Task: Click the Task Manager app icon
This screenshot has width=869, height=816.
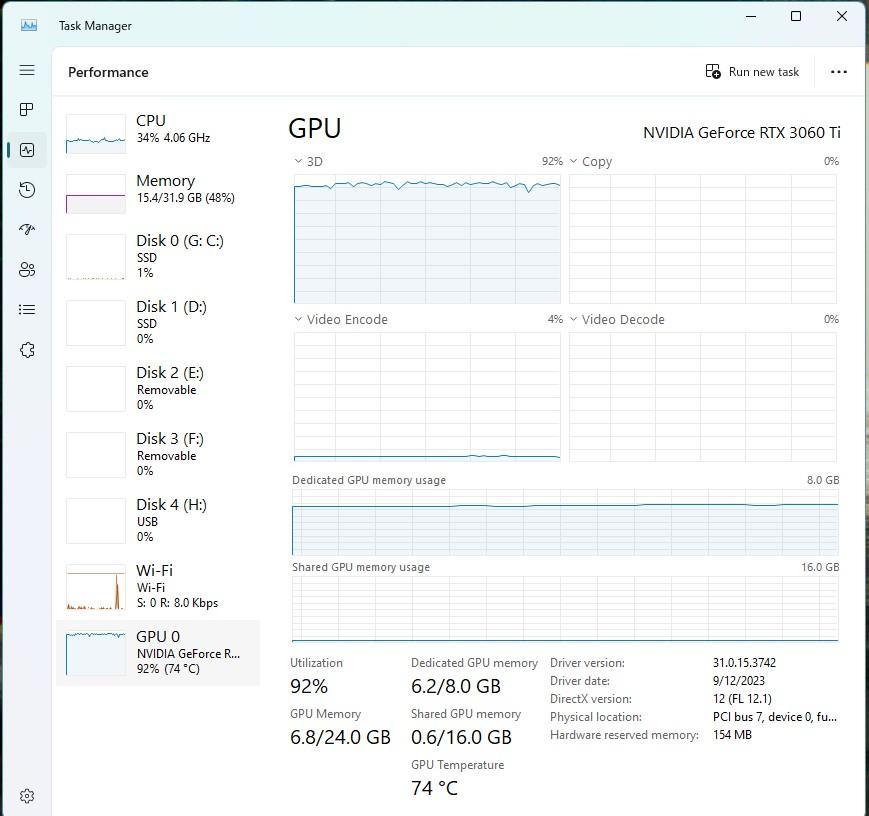Action: click(x=29, y=26)
